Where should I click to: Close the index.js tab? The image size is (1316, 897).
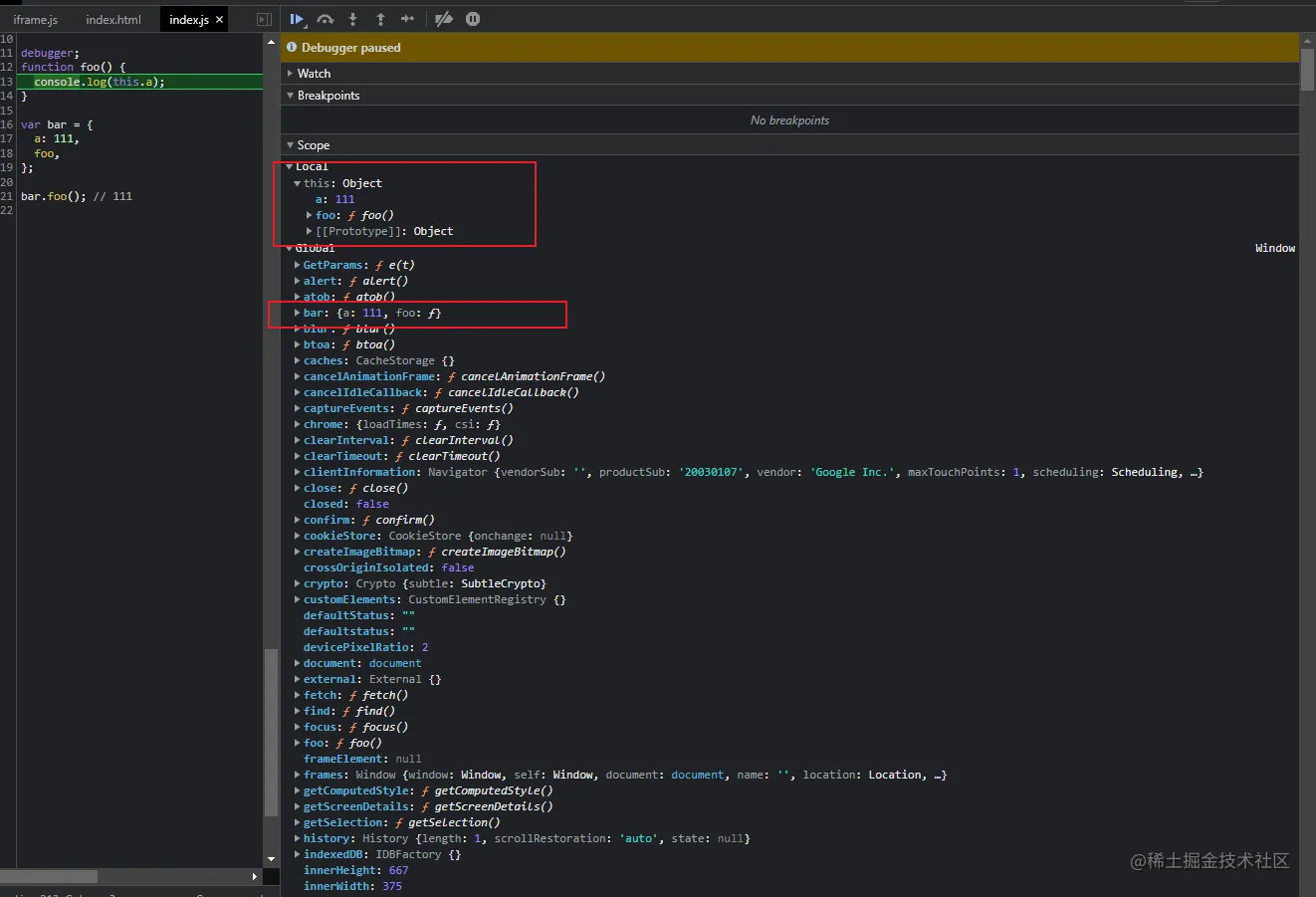220,19
